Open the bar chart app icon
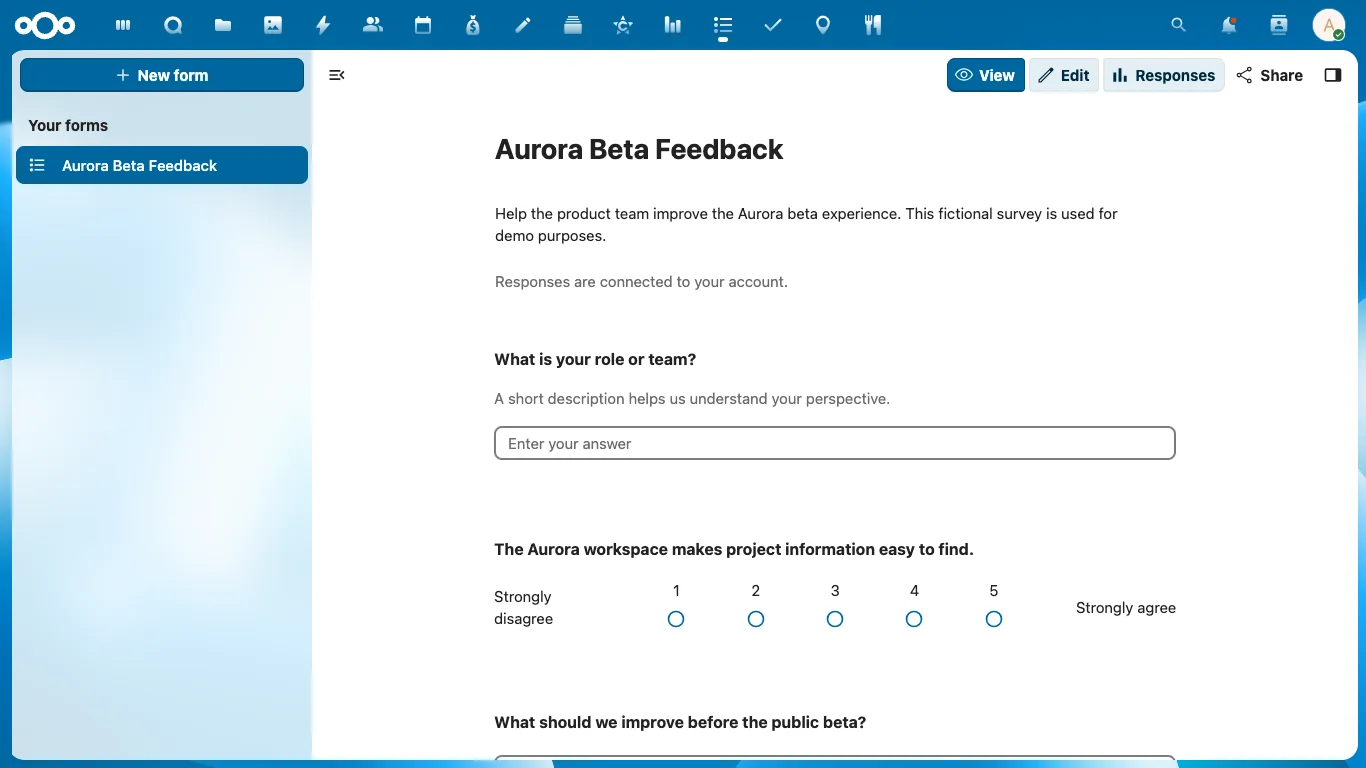Viewport: 1366px width, 768px height. pos(673,25)
